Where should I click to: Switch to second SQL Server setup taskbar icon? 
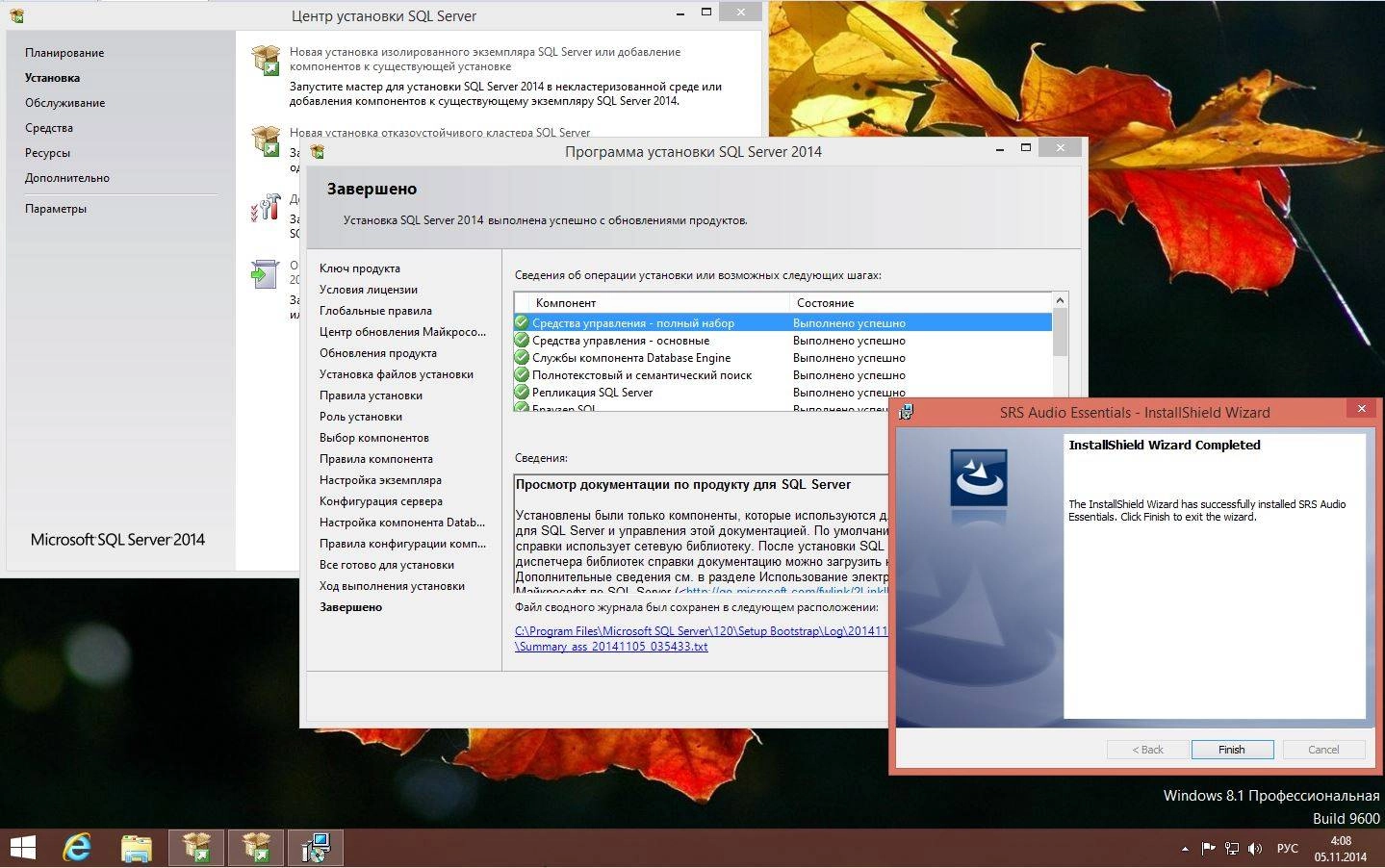[256, 848]
